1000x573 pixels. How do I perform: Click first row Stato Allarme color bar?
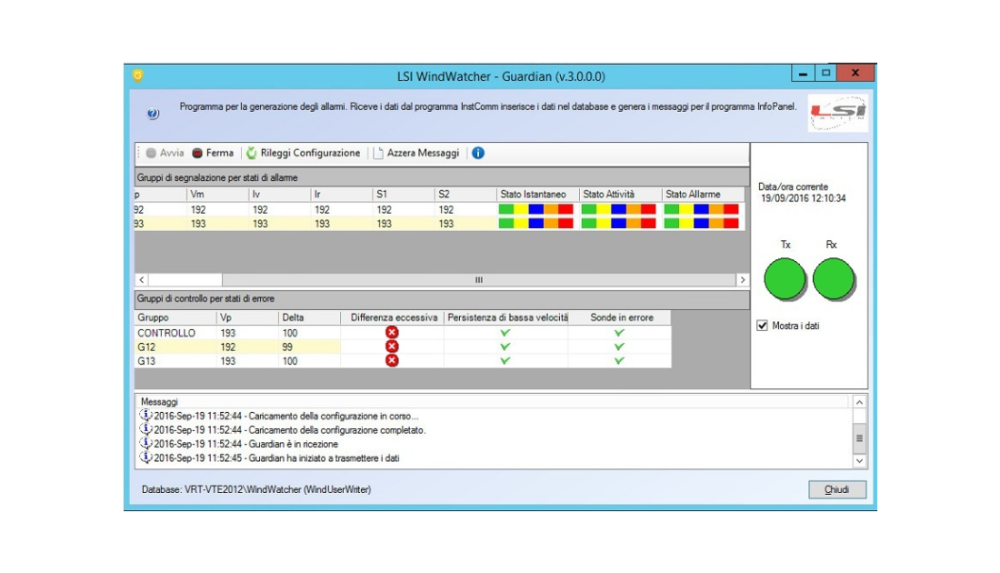tap(701, 210)
